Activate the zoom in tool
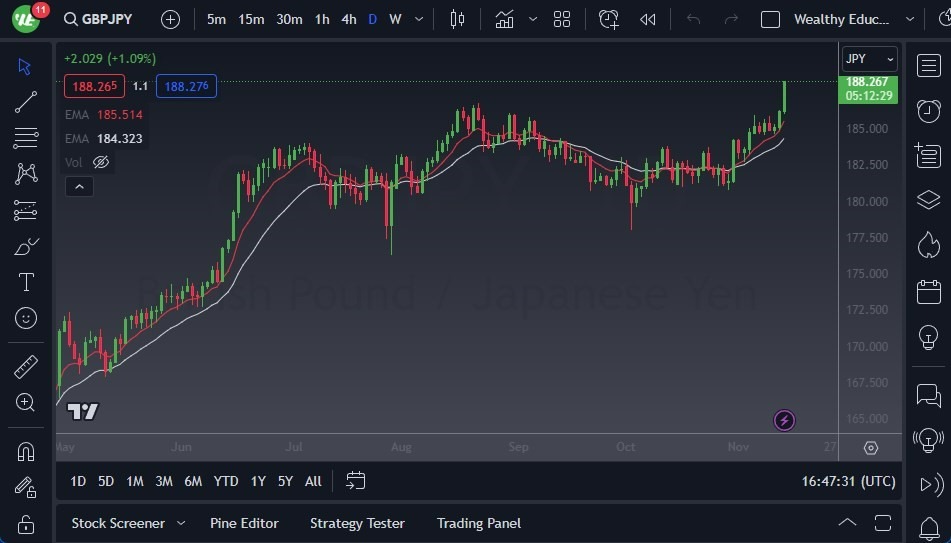Screen dimensions: 951x543 pyautogui.click(x=25, y=402)
